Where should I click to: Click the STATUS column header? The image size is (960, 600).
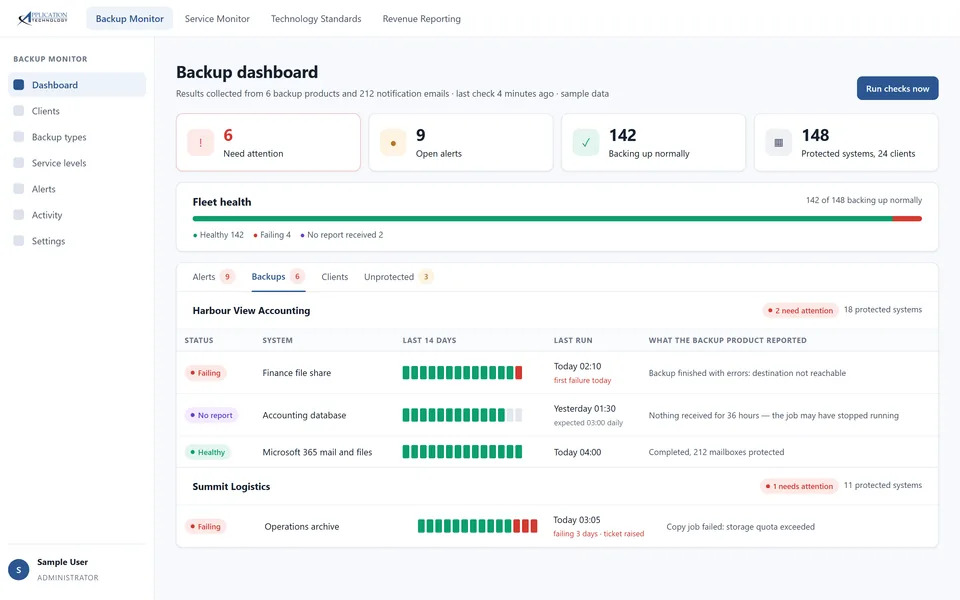(199, 340)
